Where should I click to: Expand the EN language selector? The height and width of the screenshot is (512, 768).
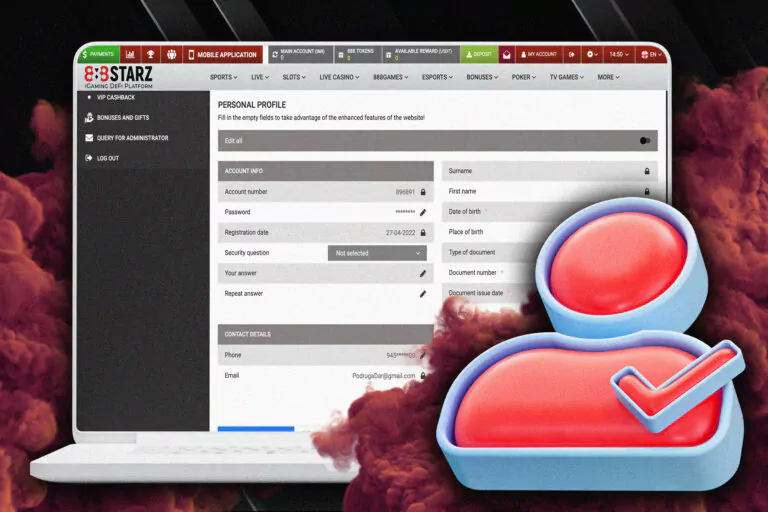click(651, 54)
